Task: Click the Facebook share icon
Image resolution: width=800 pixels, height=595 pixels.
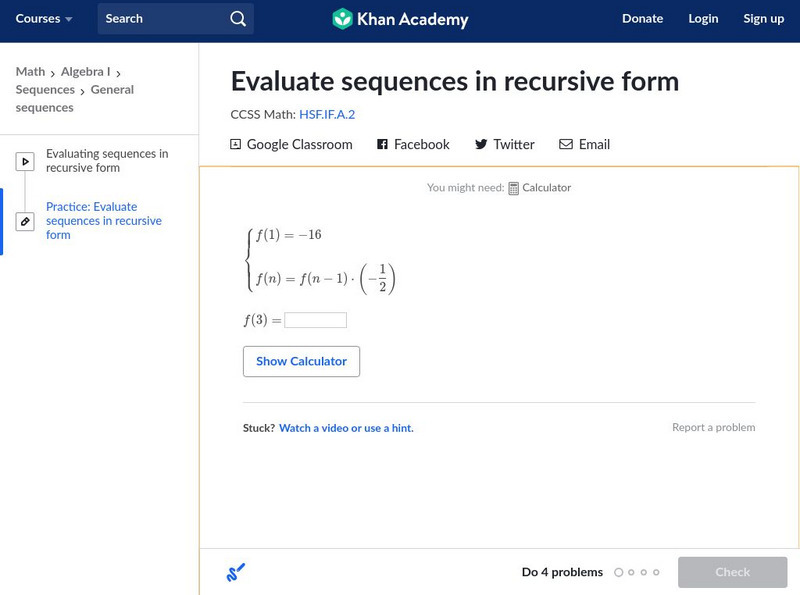Action: pyautogui.click(x=382, y=144)
